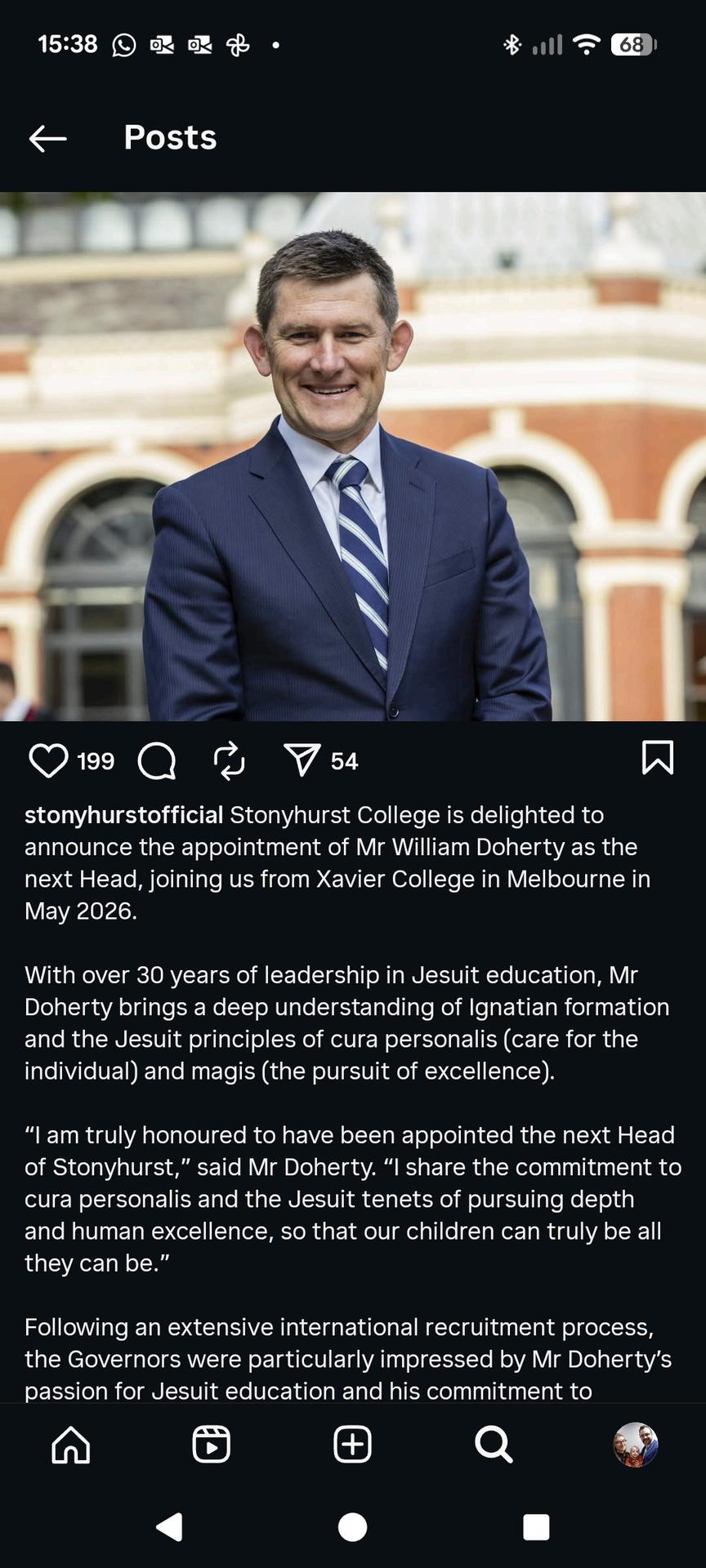The height and width of the screenshot is (1568, 706).
Task: Open the Reels tab
Action: coord(212,1445)
